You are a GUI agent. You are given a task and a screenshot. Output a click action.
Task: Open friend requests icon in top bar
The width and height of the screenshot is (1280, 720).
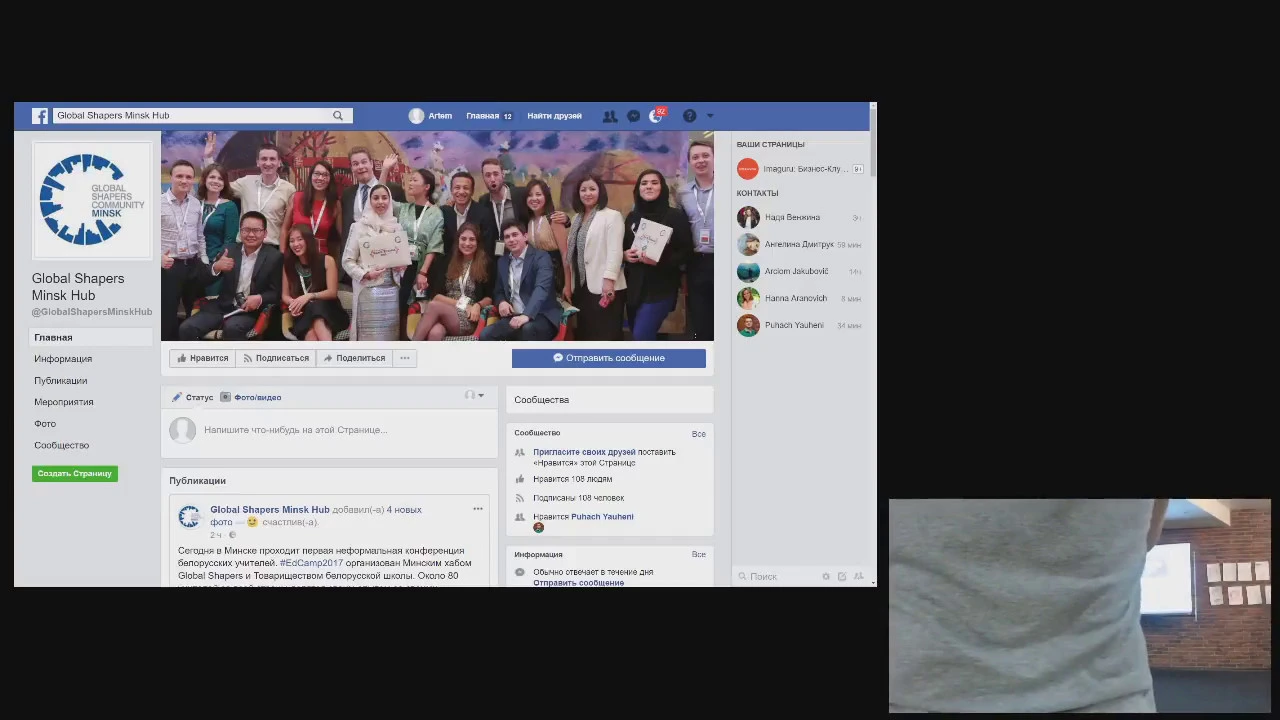610,116
